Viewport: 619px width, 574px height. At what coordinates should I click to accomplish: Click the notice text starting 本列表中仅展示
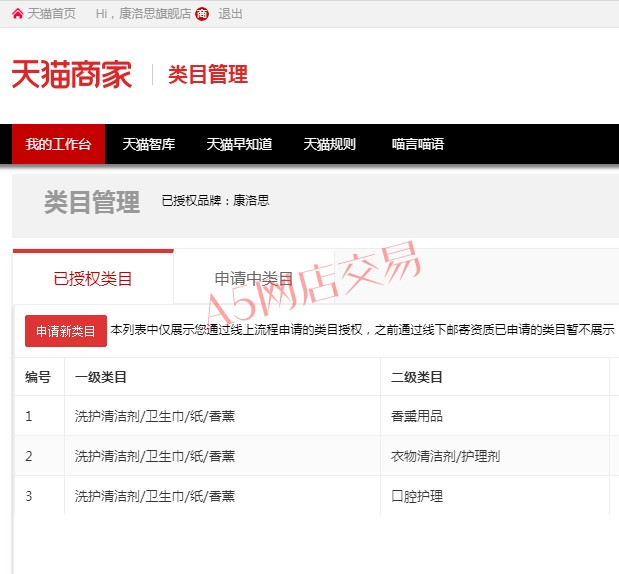click(x=362, y=330)
